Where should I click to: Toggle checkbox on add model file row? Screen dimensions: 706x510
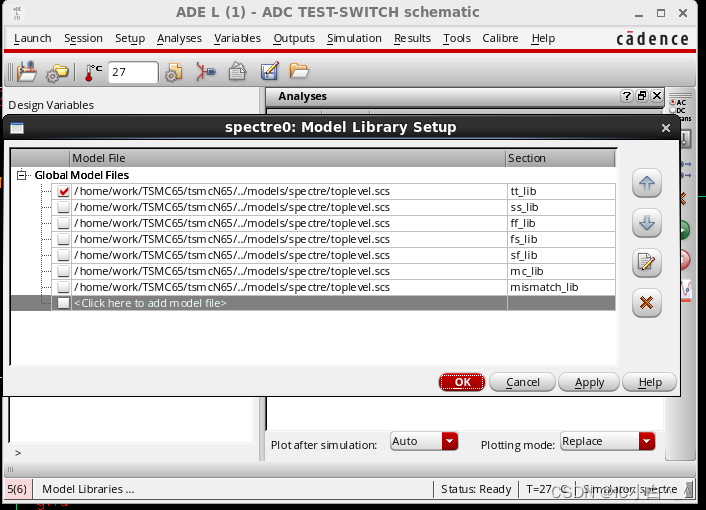[x=63, y=303]
